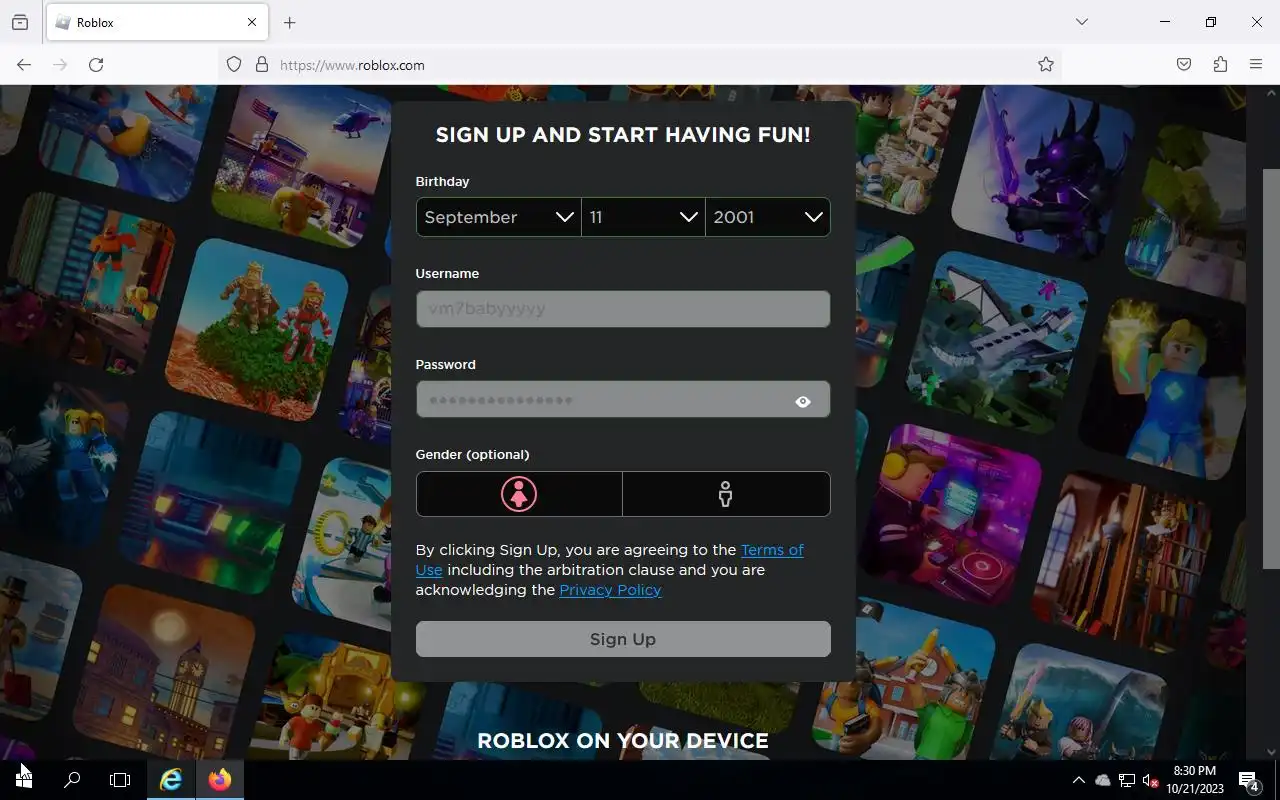Image resolution: width=1280 pixels, height=800 pixels.
Task: Bookmark this page with the star
Action: click(x=1046, y=64)
